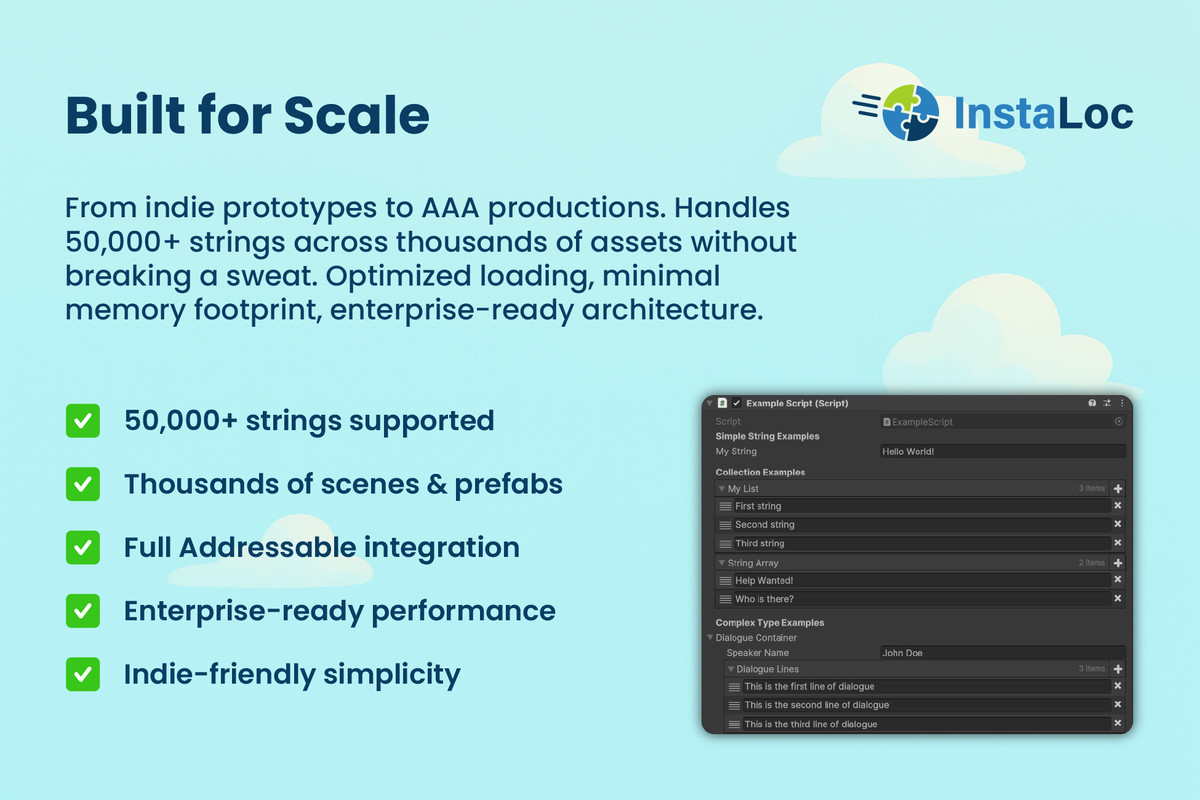Open the Example Script three-dot menu
Viewport: 1200px width, 800px height.
pos(1120,403)
